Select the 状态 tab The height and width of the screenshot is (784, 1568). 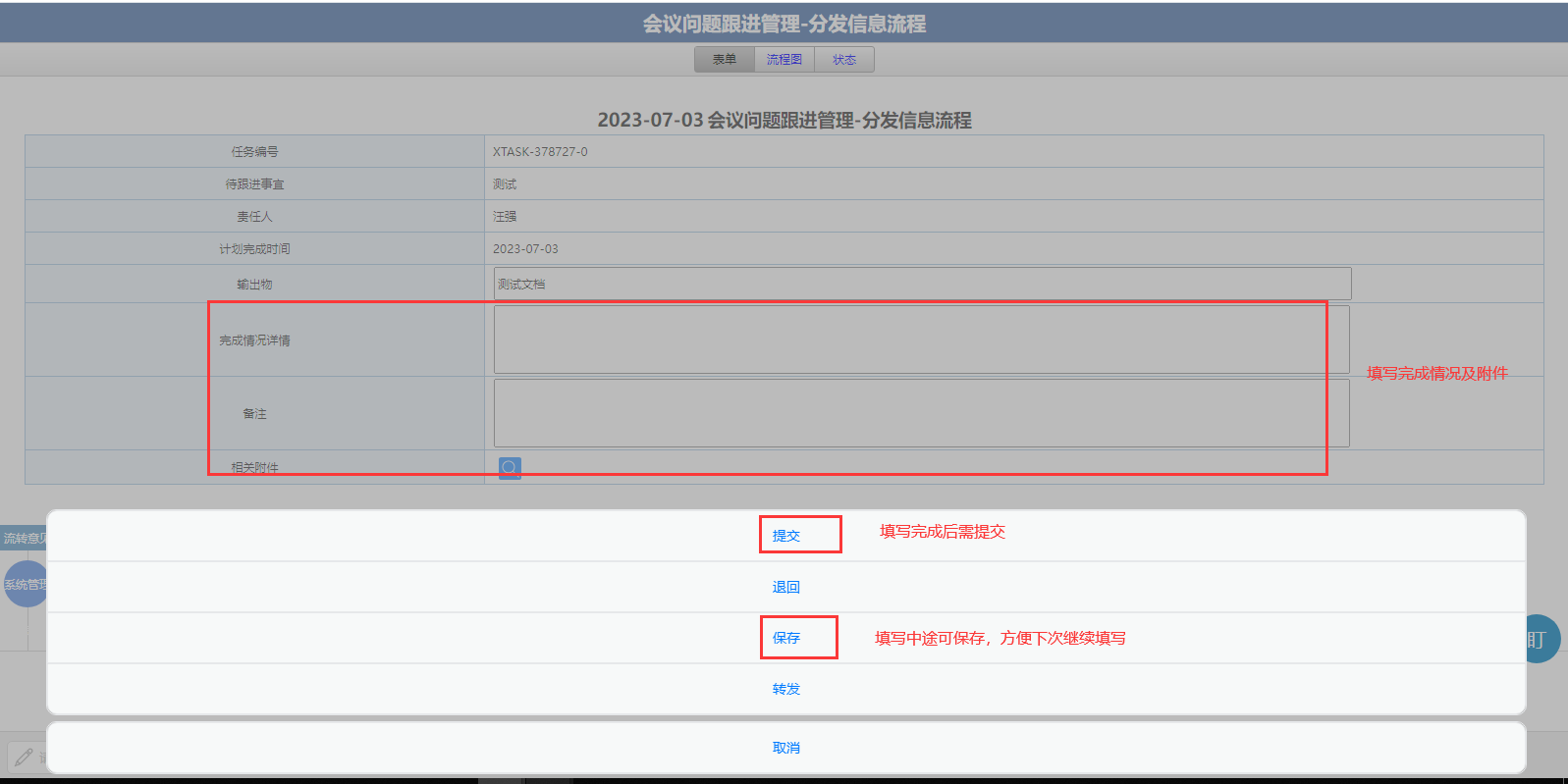pos(844,60)
